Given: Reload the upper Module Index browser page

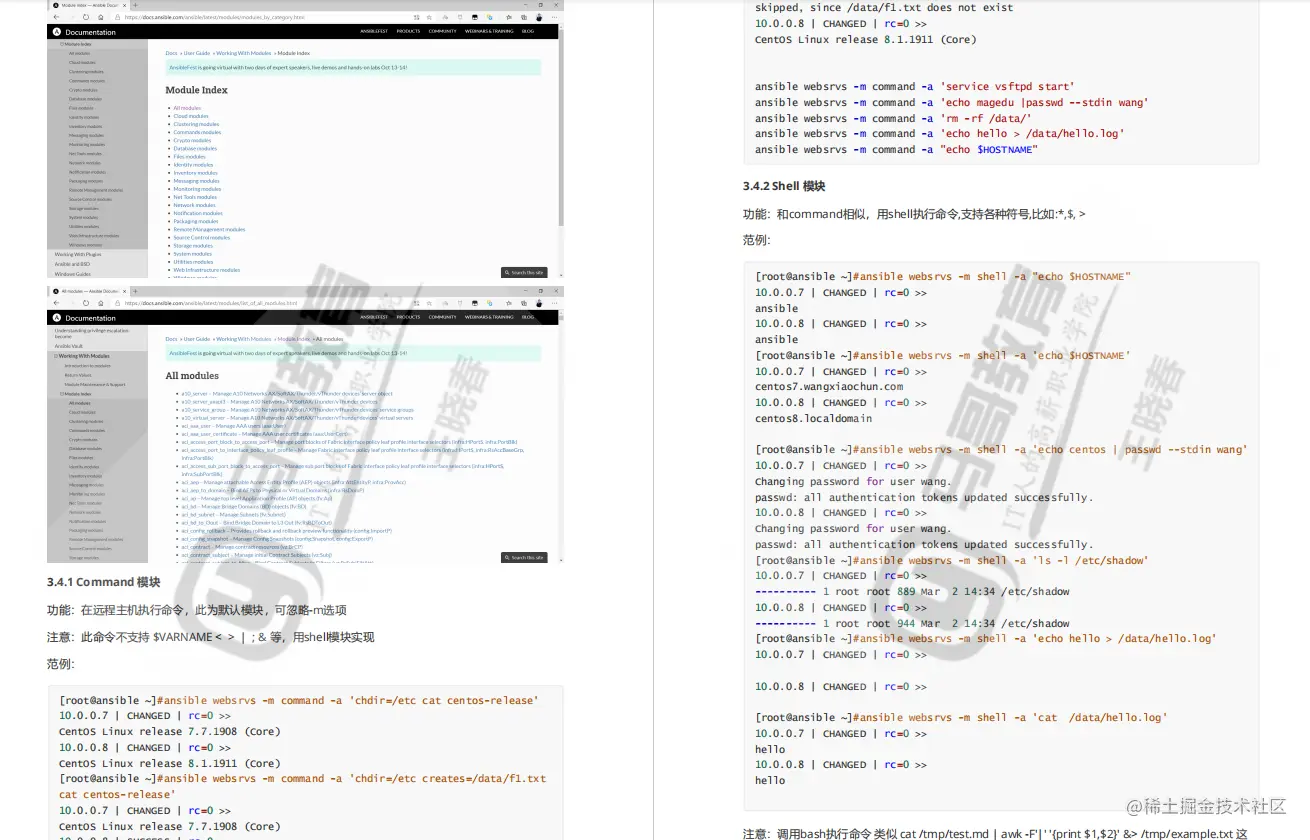Looking at the screenshot, I should point(85,17).
